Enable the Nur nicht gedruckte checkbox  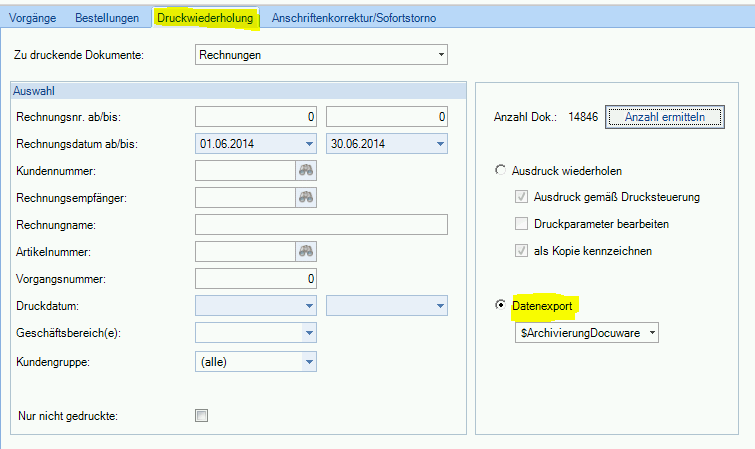(x=201, y=415)
